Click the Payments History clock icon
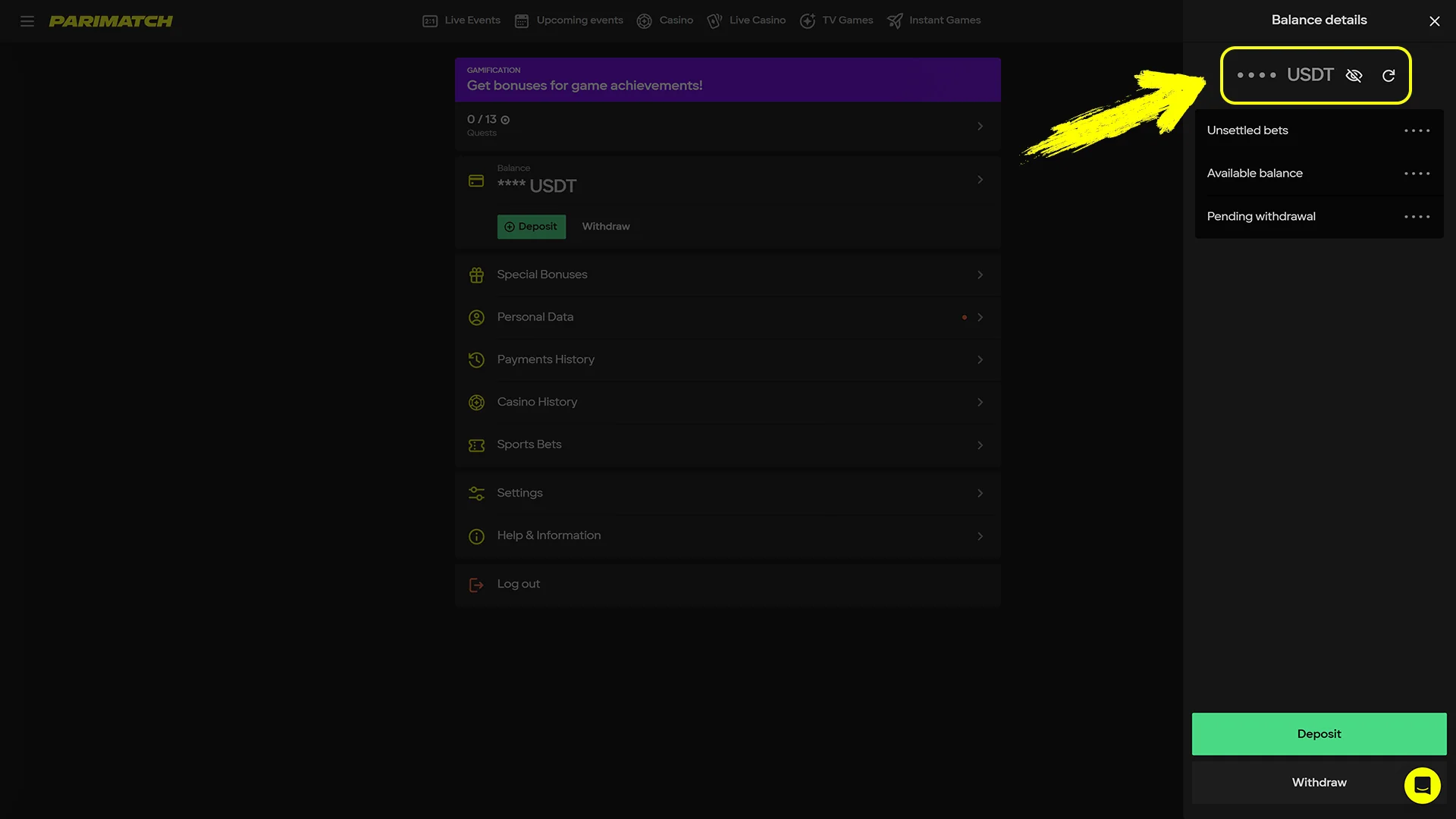Image resolution: width=1456 pixels, height=819 pixels. pos(476,360)
